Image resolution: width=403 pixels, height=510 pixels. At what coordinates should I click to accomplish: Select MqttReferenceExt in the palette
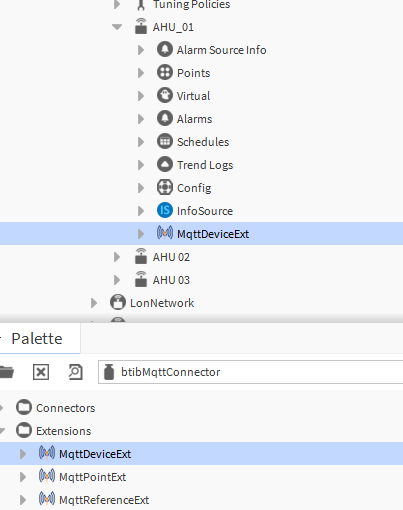(x=104, y=500)
